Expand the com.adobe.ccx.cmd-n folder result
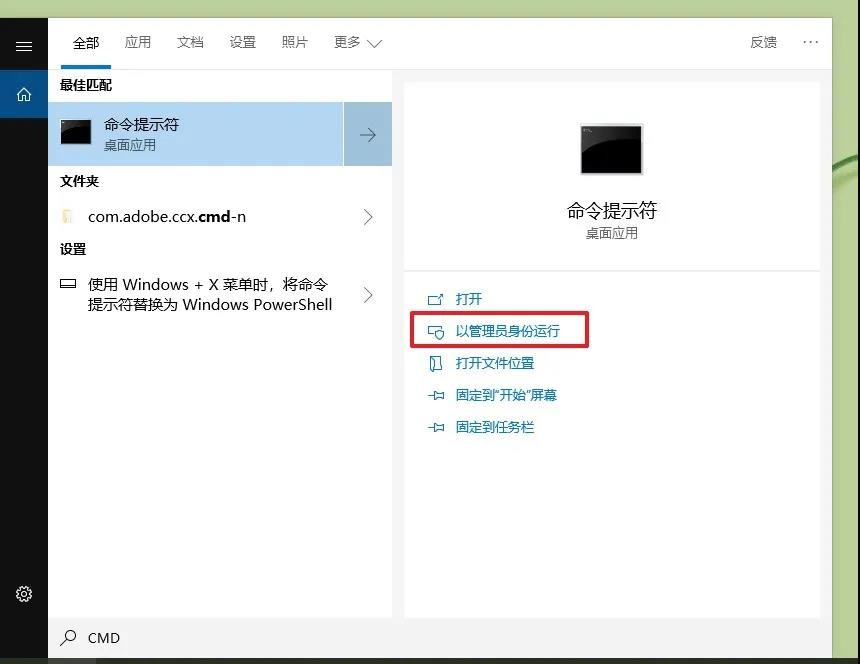Viewport: 860px width, 664px height. click(x=369, y=215)
